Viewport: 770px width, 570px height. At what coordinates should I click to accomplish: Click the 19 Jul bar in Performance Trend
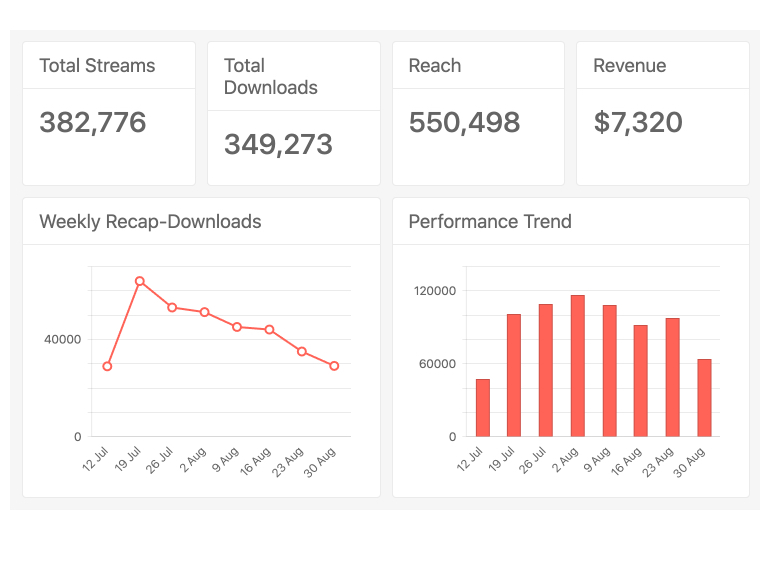514,375
